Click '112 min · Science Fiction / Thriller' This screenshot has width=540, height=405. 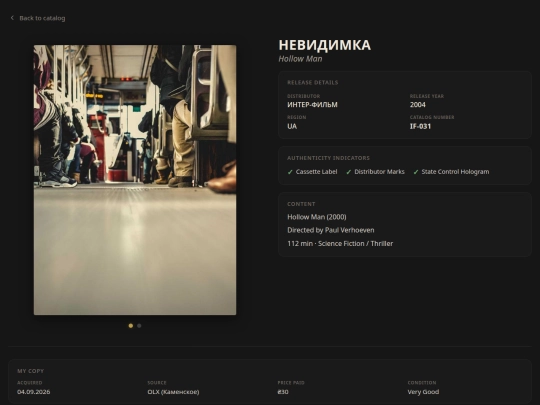click(x=340, y=243)
